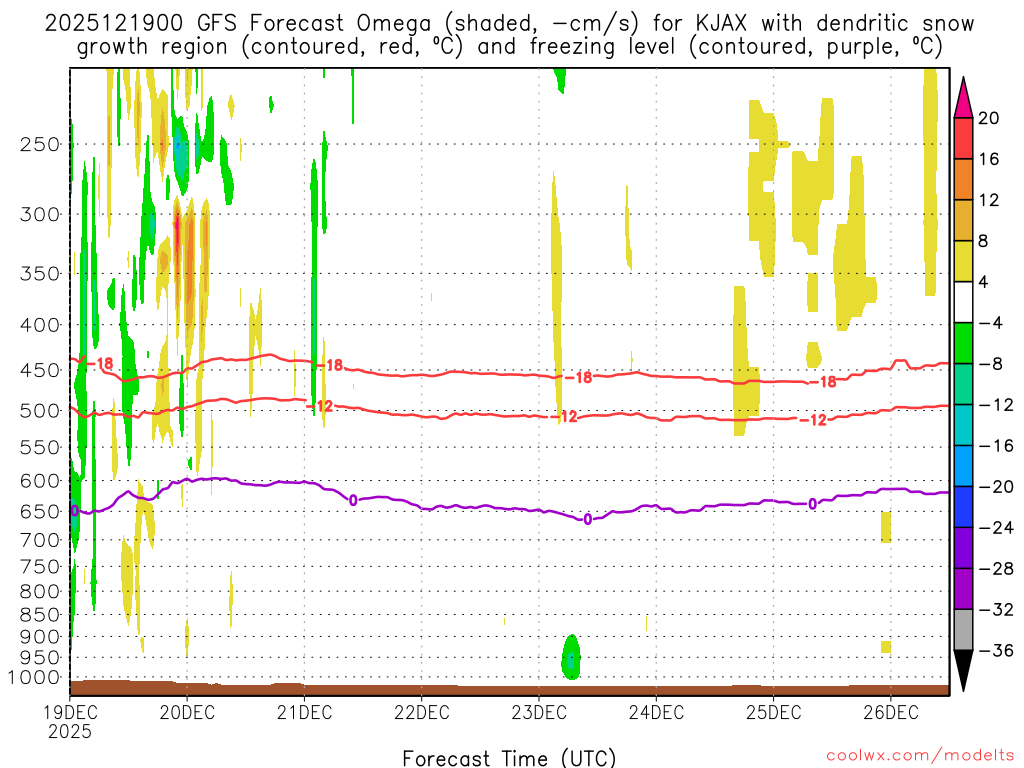Click the brown terrain band at chart bottom

(509, 688)
